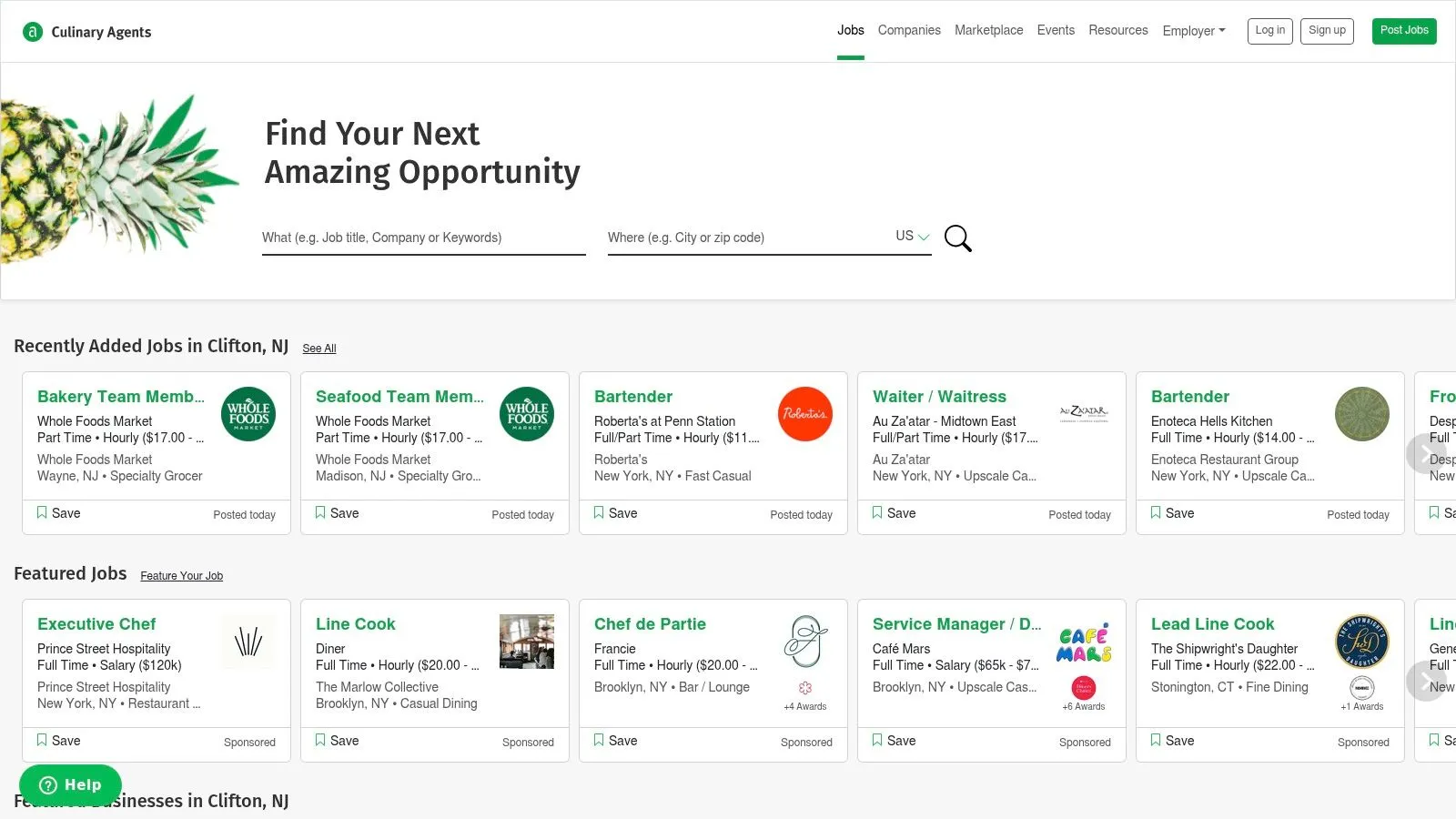Click Café Mars colorful logo
The image size is (1456, 819).
point(1084,643)
